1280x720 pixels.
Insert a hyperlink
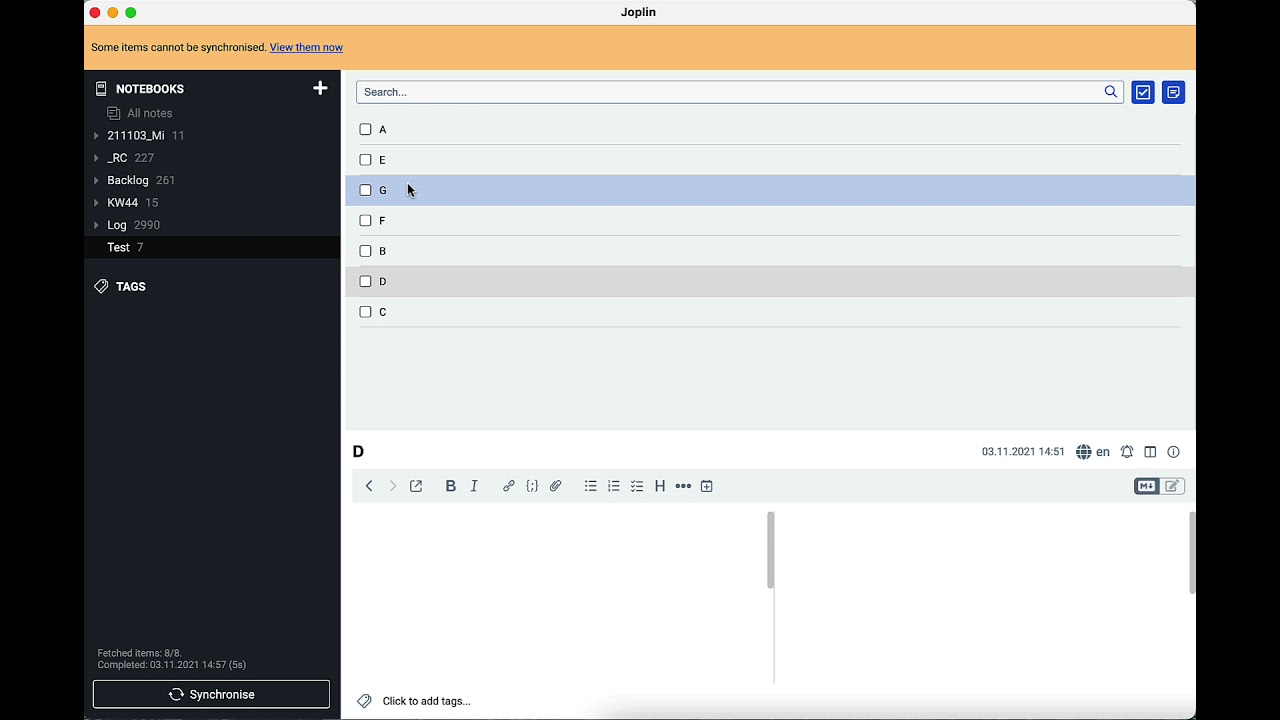tap(509, 486)
